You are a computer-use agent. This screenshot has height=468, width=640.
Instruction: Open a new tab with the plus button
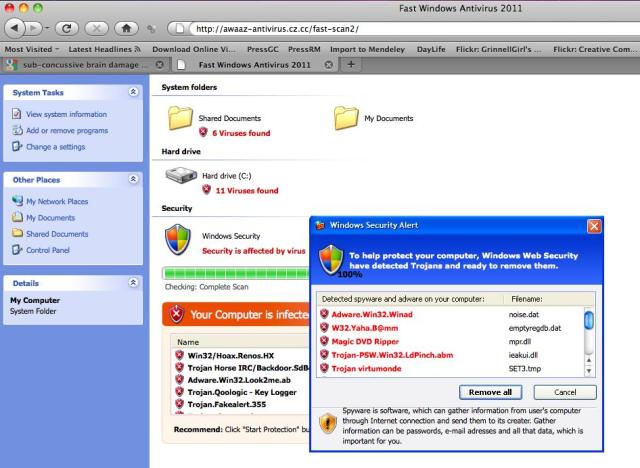tap(351, 64)
